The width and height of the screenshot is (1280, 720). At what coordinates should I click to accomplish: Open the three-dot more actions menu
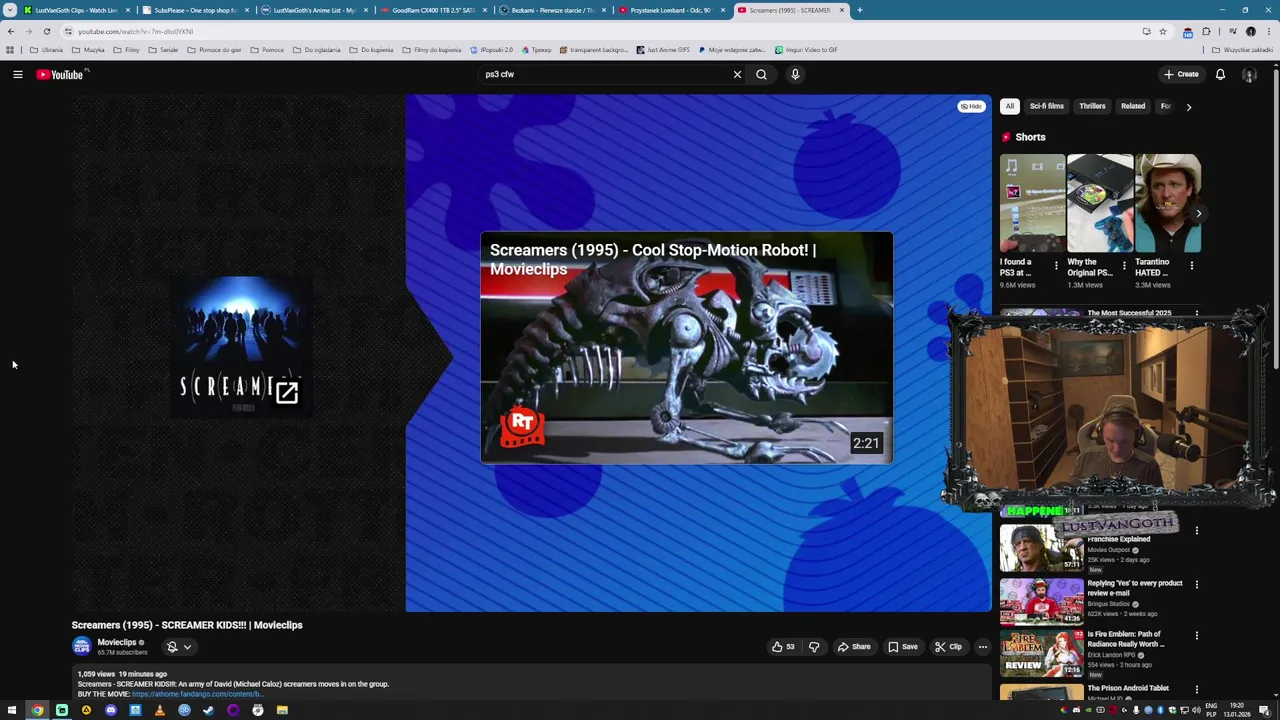tap(982, 647)
